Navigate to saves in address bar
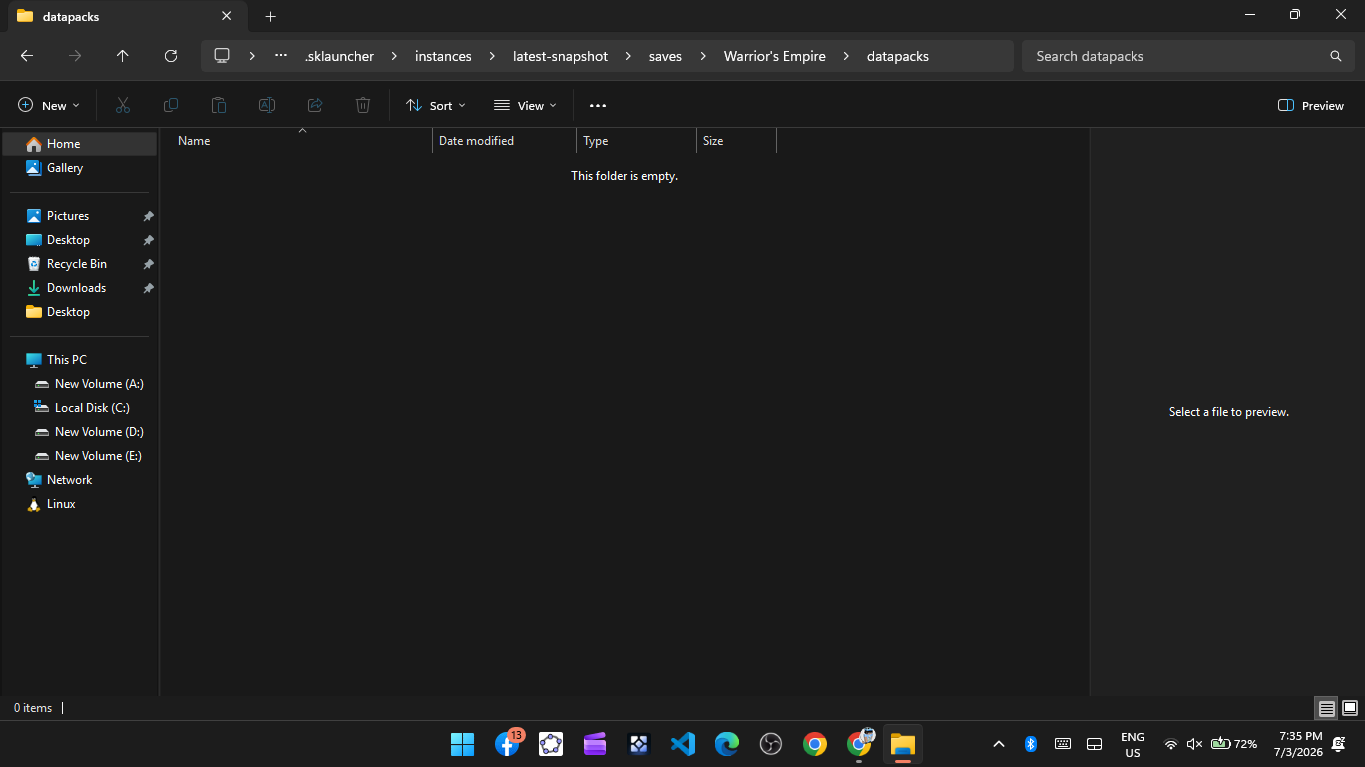1365x767 pixels. [x=665, y=56]
